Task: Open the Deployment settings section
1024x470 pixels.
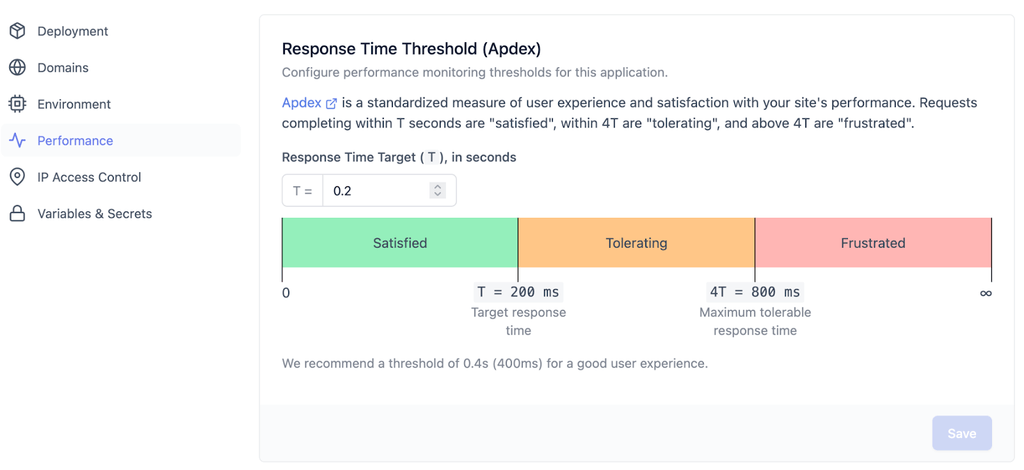Action: (72, 31)
